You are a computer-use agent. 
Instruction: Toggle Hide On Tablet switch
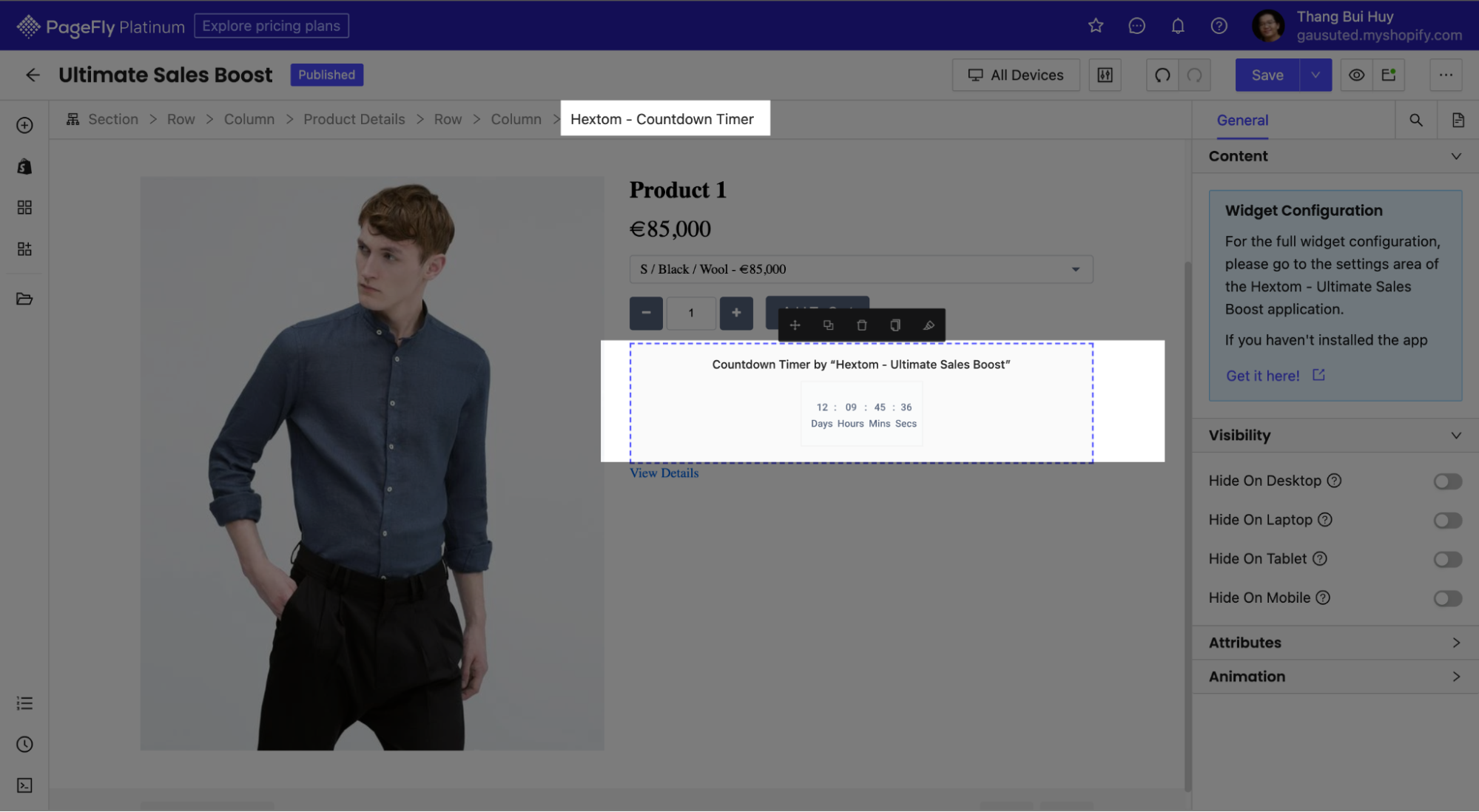click(1447, 559)
